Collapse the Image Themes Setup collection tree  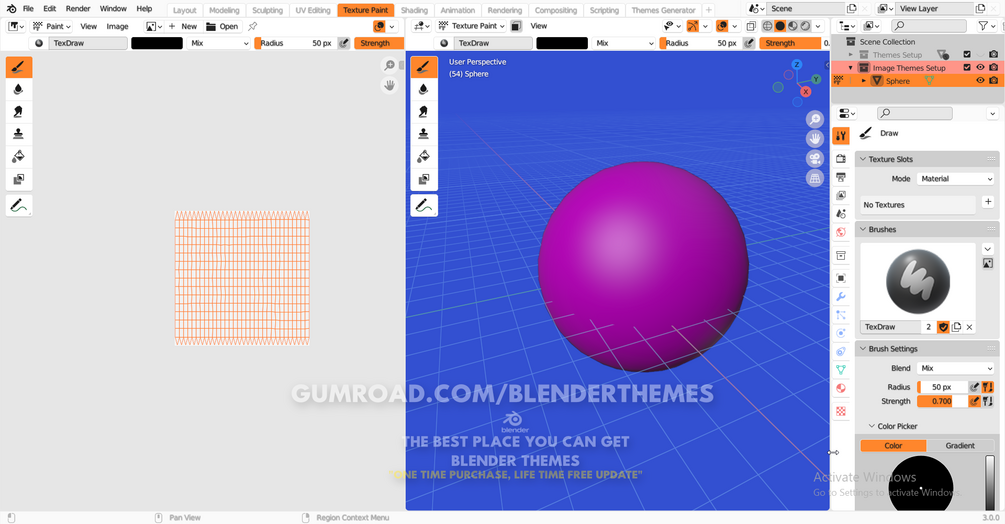[x=851, y=67]
